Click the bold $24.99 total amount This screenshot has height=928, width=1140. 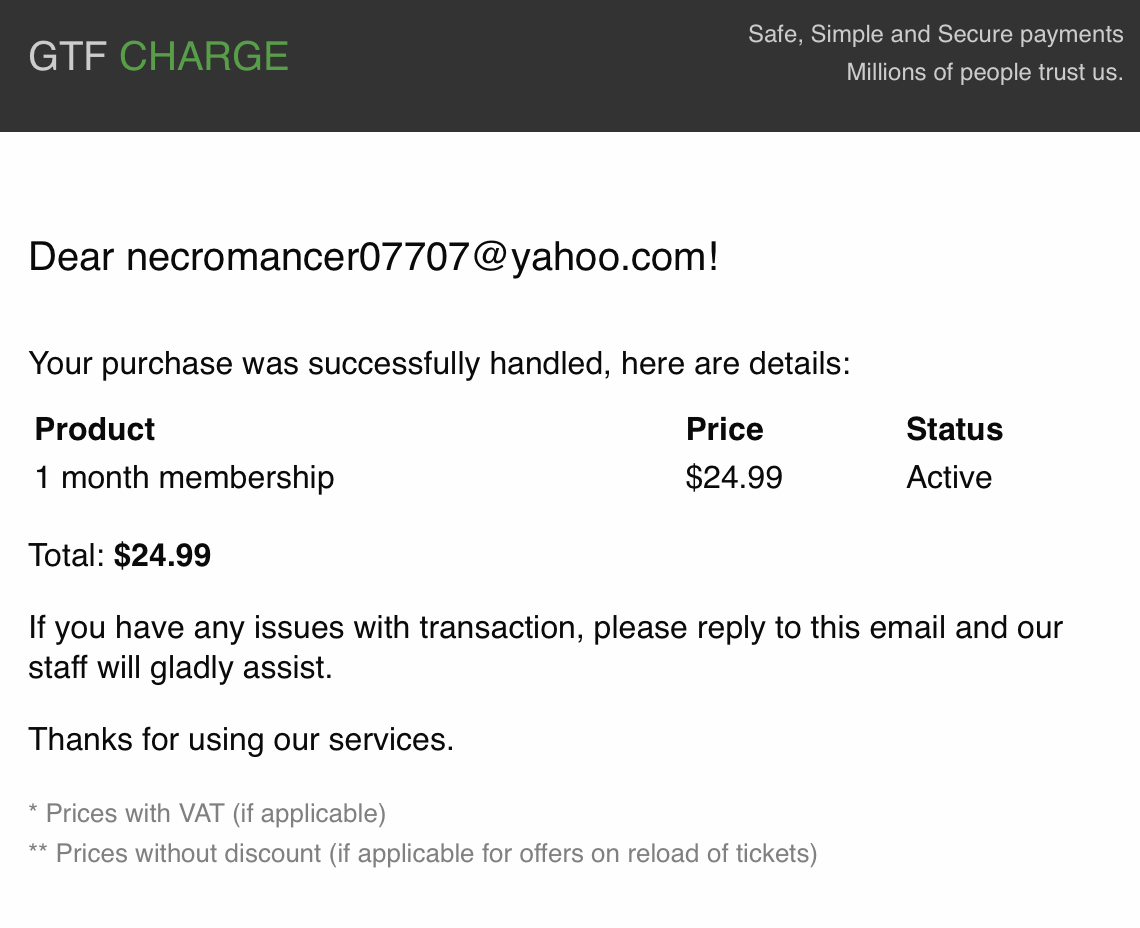point(162,555)
